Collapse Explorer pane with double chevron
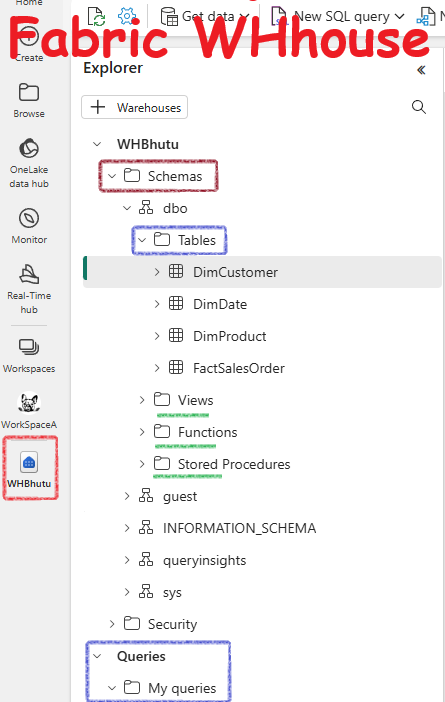Viewport: 445px width, 702px height. pos(421,70)
